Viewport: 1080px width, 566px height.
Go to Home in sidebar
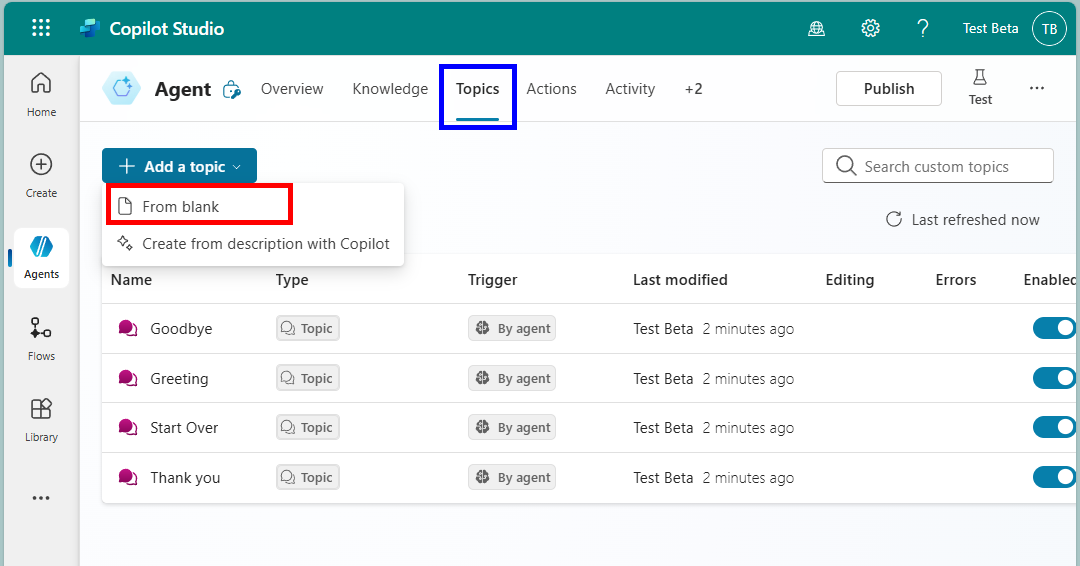[x=41, y=94]
